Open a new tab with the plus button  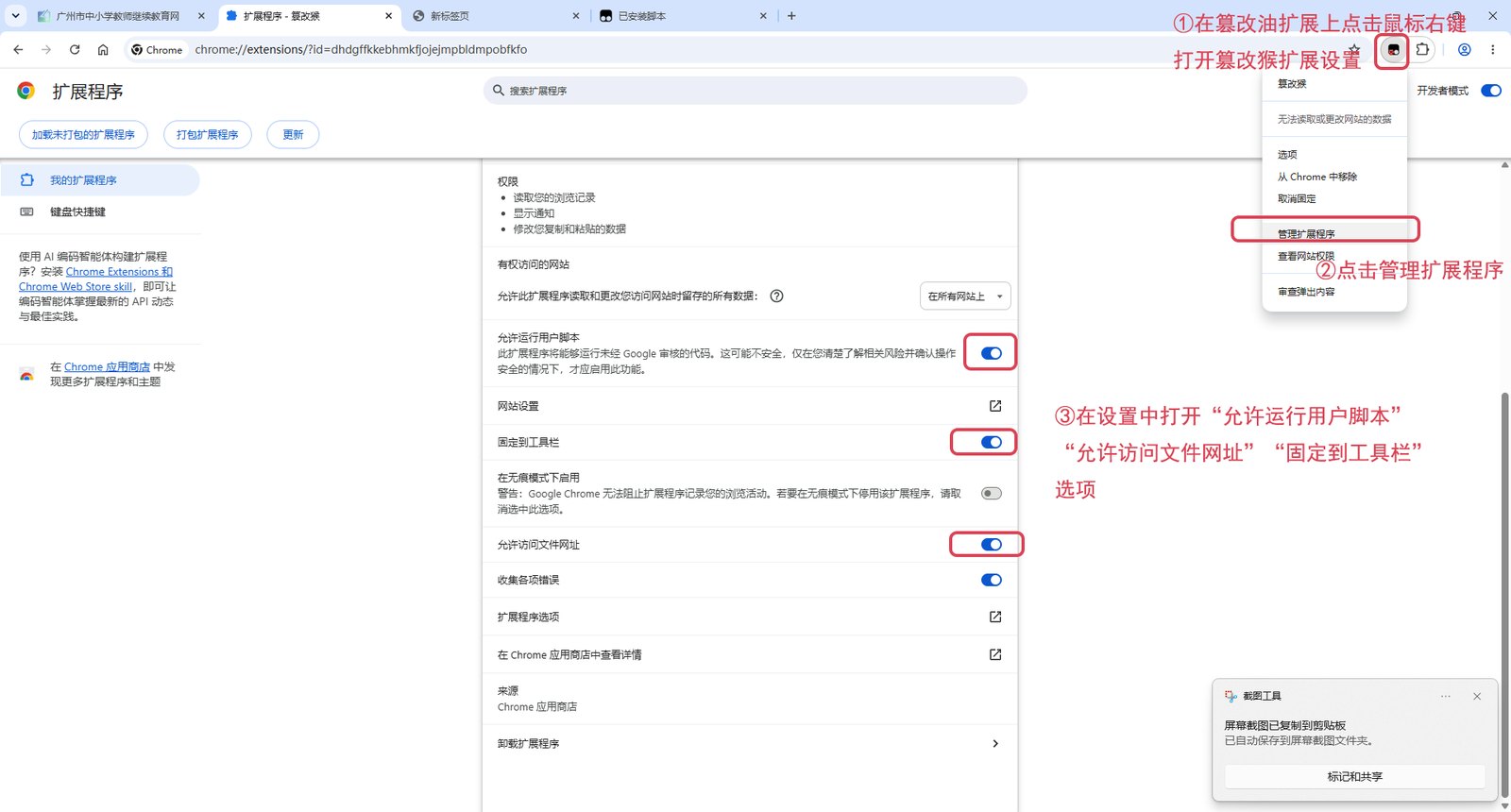pyautogui.click(x=791, y=16)
